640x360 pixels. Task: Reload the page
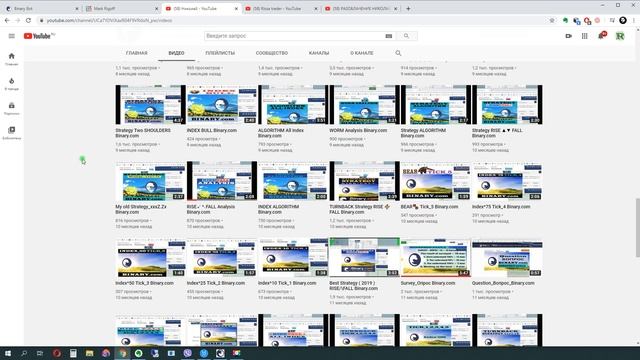click(28, 20)
